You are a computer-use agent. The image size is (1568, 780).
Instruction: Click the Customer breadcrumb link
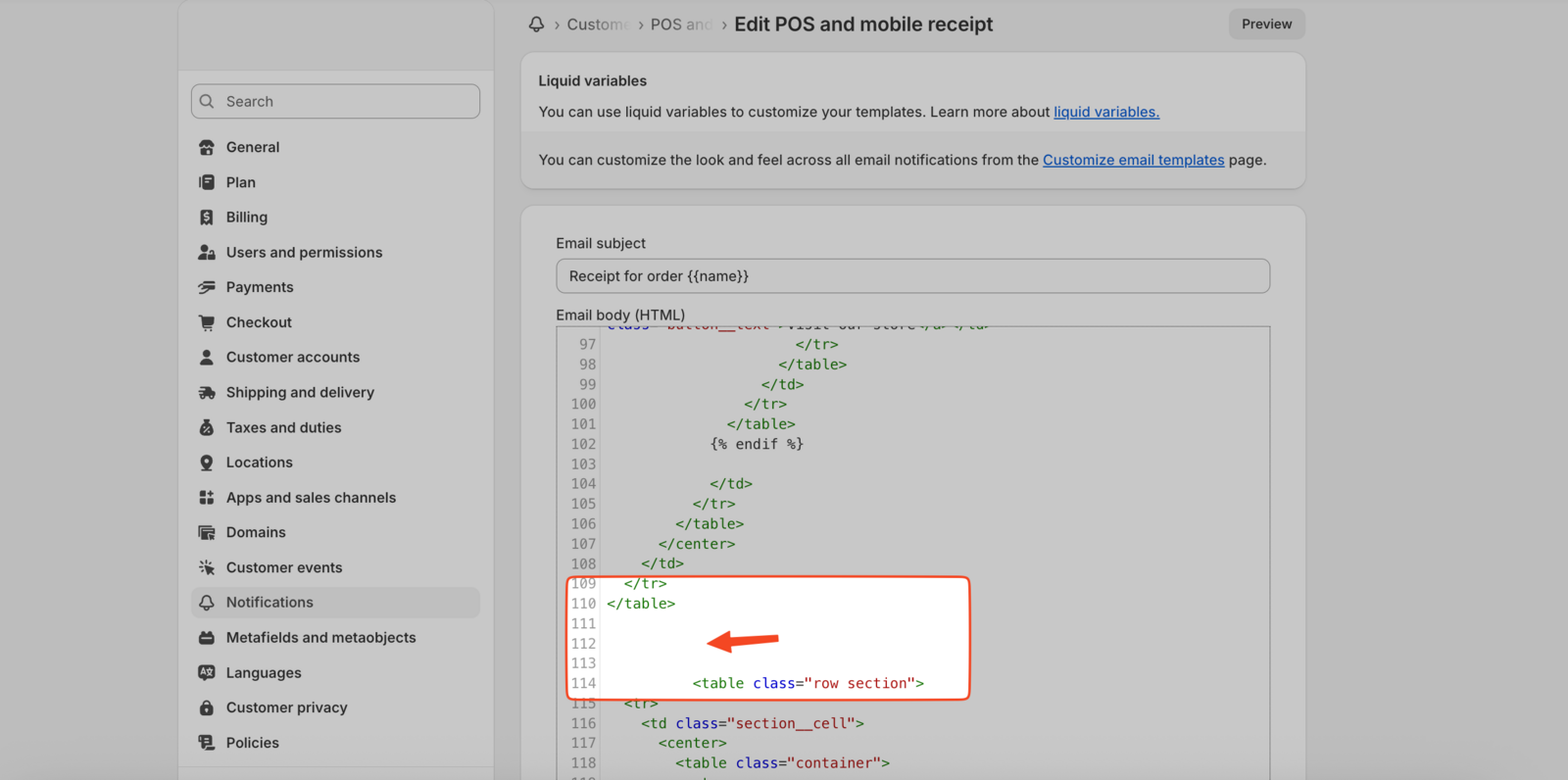598,24
